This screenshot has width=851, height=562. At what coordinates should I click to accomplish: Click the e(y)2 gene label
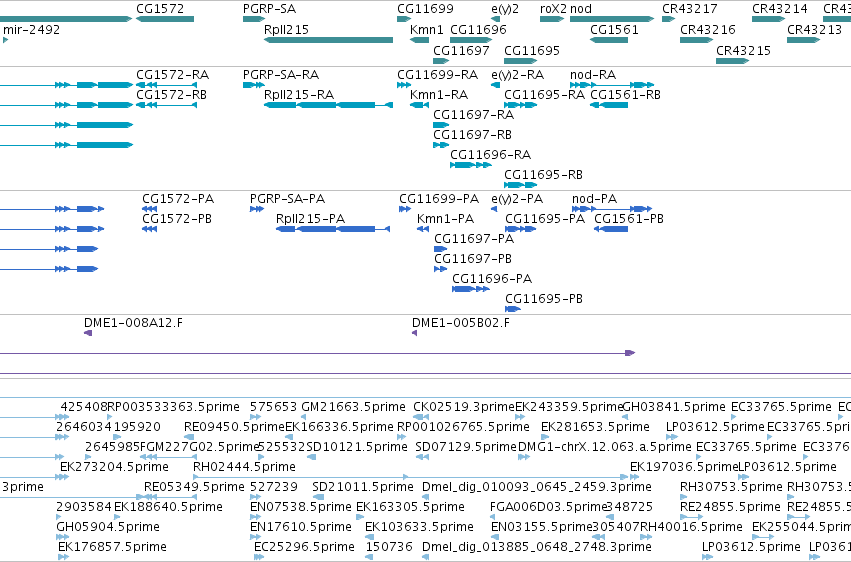505,9
